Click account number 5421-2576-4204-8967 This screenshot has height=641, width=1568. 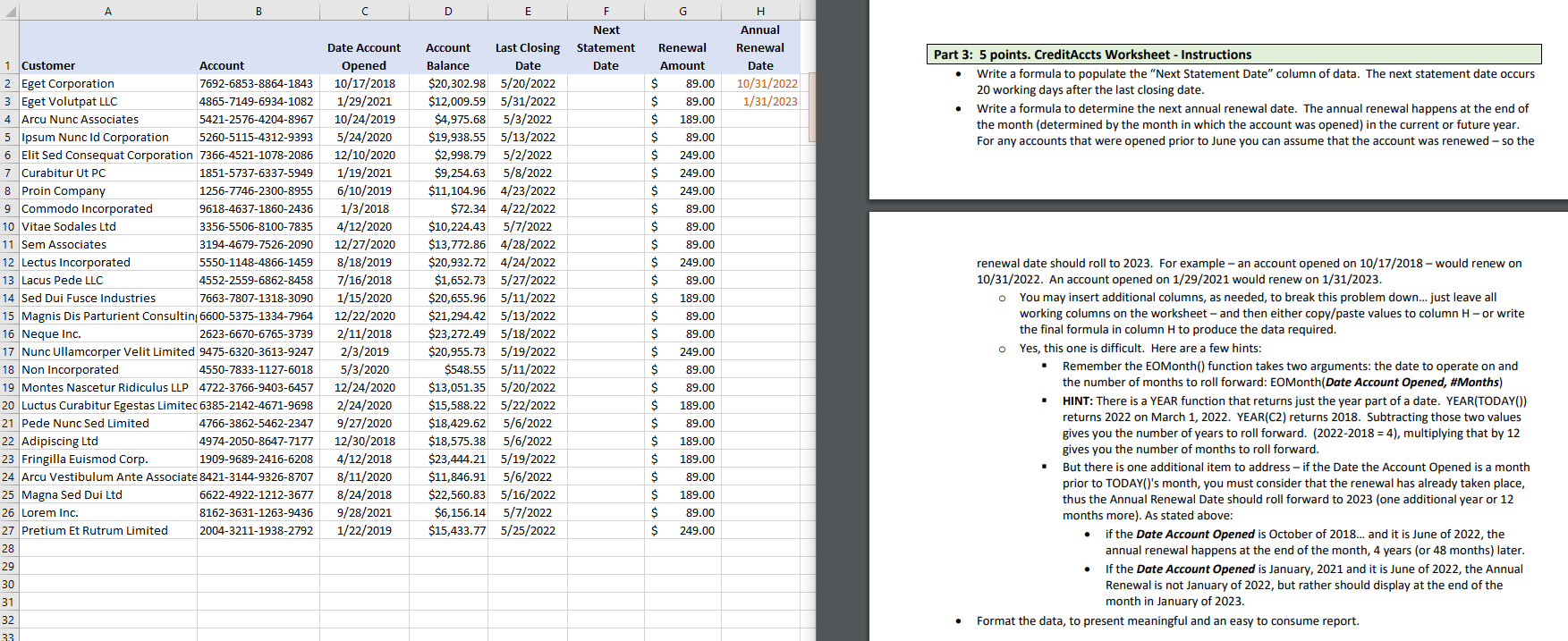(259, 119)
